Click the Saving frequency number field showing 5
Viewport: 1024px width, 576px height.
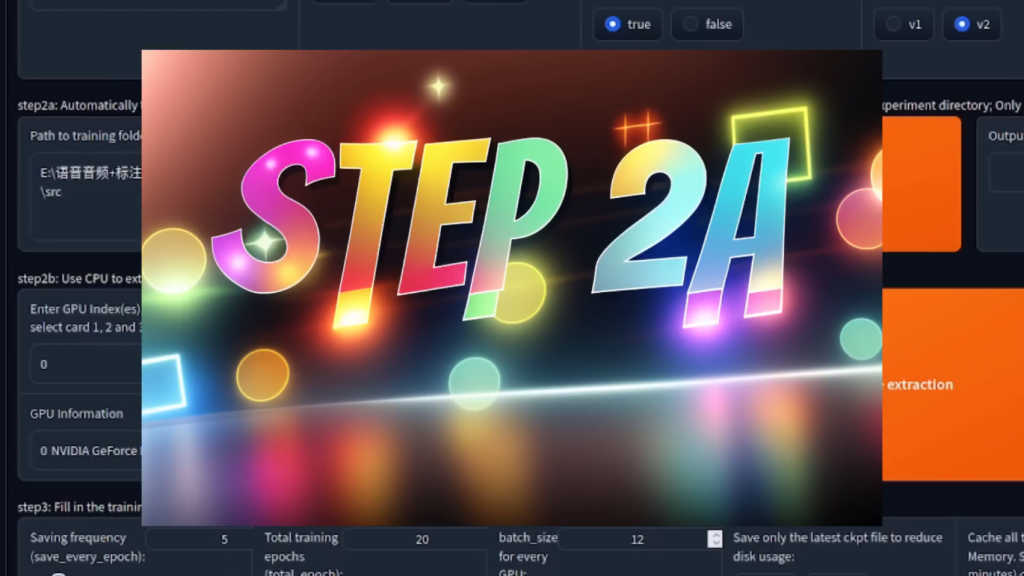click(199, 539)
